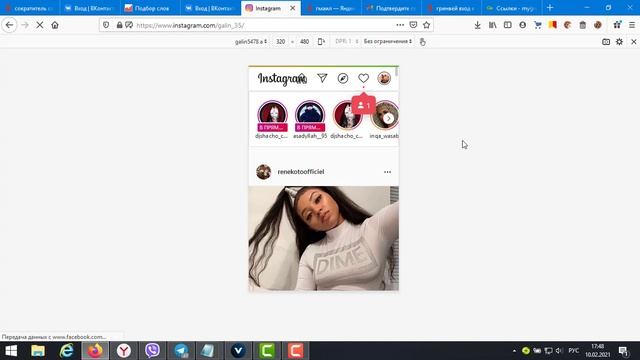The image size is (640, 360).
Task: Open File Explorer from the taskbar
Action: 38,351
